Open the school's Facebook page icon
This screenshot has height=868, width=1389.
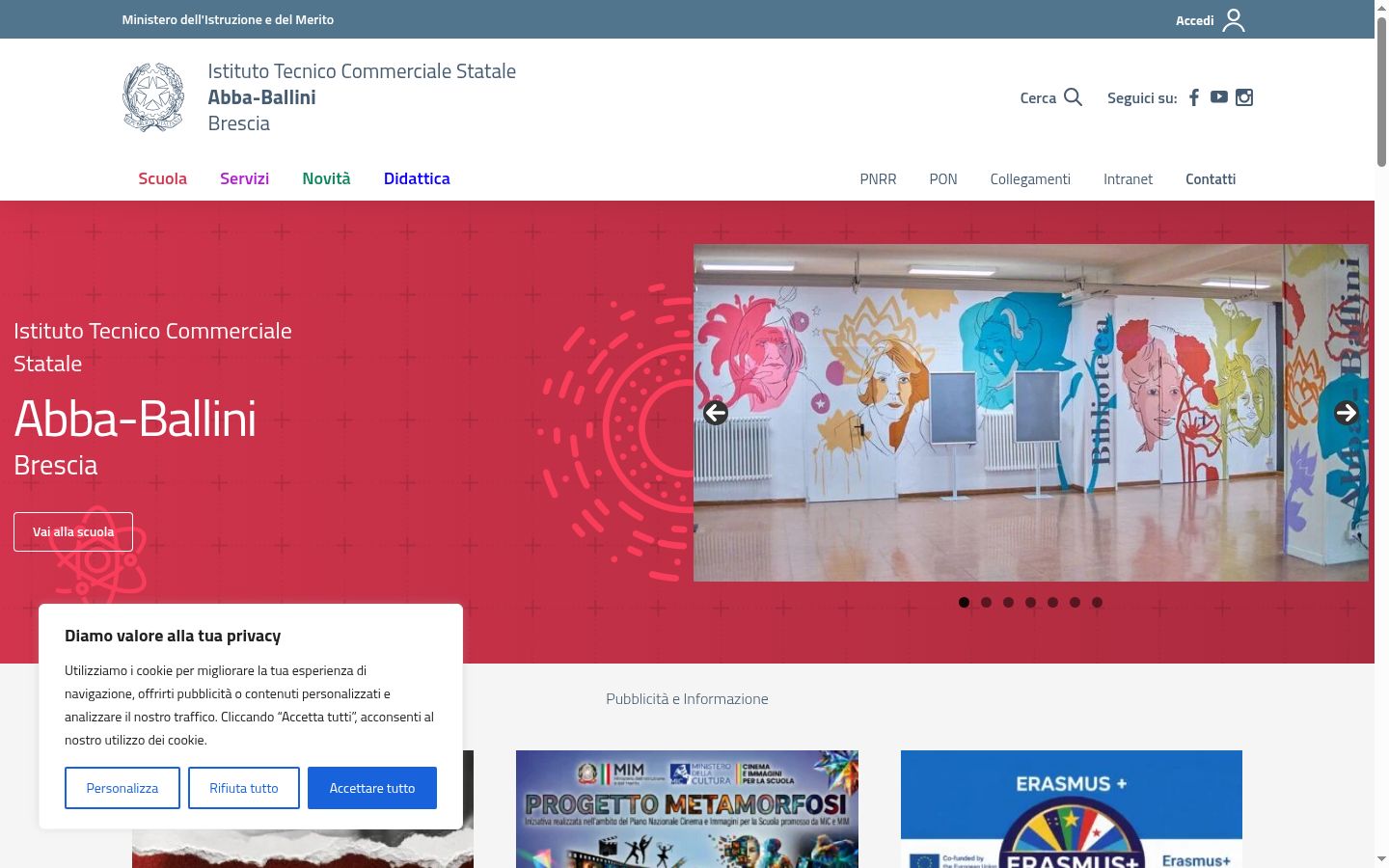[x=1194, y=97]
